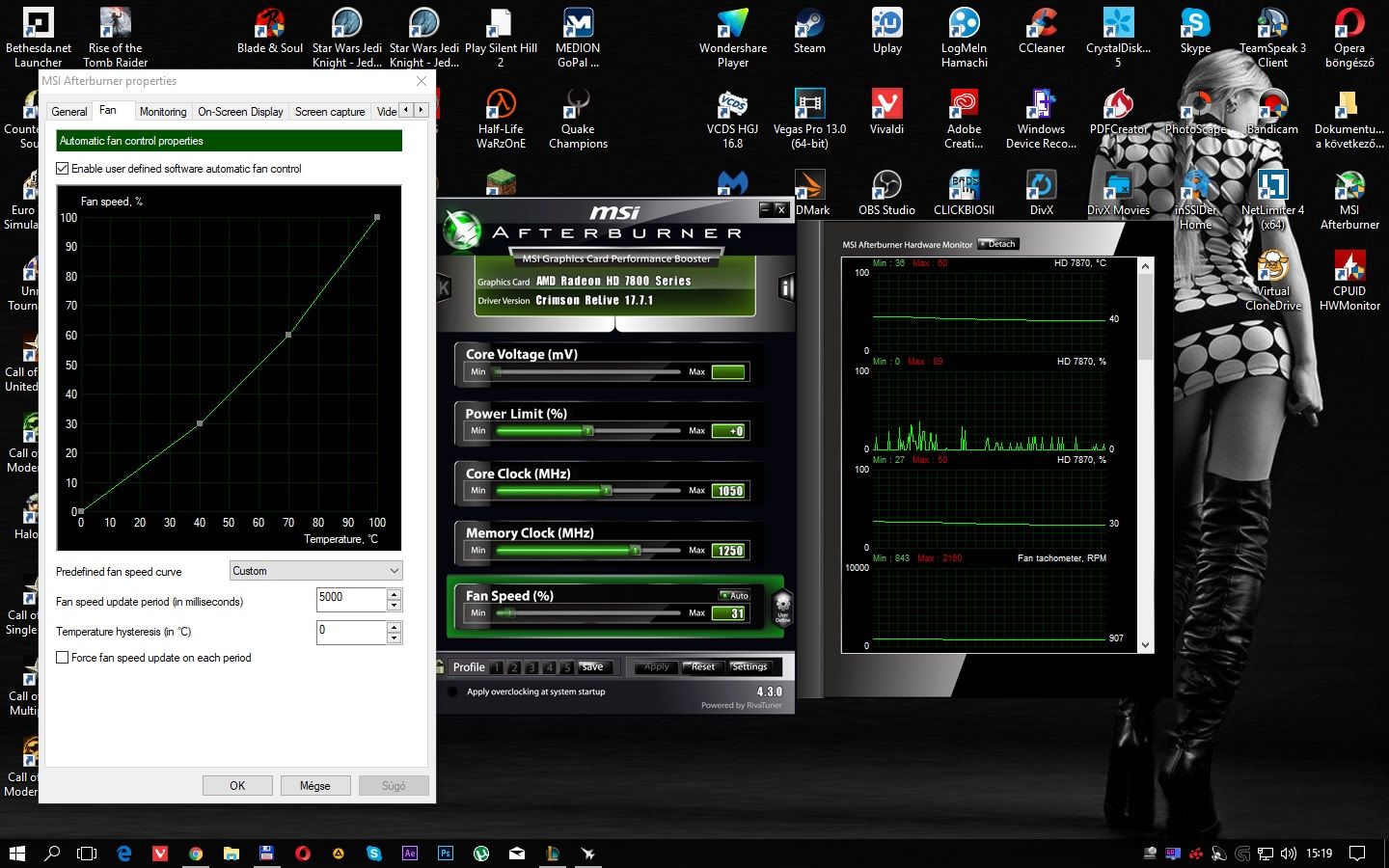This screenshot has width=1389, height=868.
Task: Click the fan User Define gear icon
Action: (x=782, y=608)
